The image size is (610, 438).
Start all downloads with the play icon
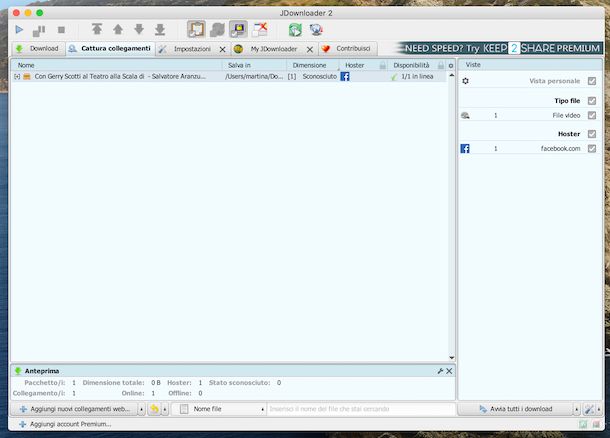pyautogui.click(x=19, y=30)
